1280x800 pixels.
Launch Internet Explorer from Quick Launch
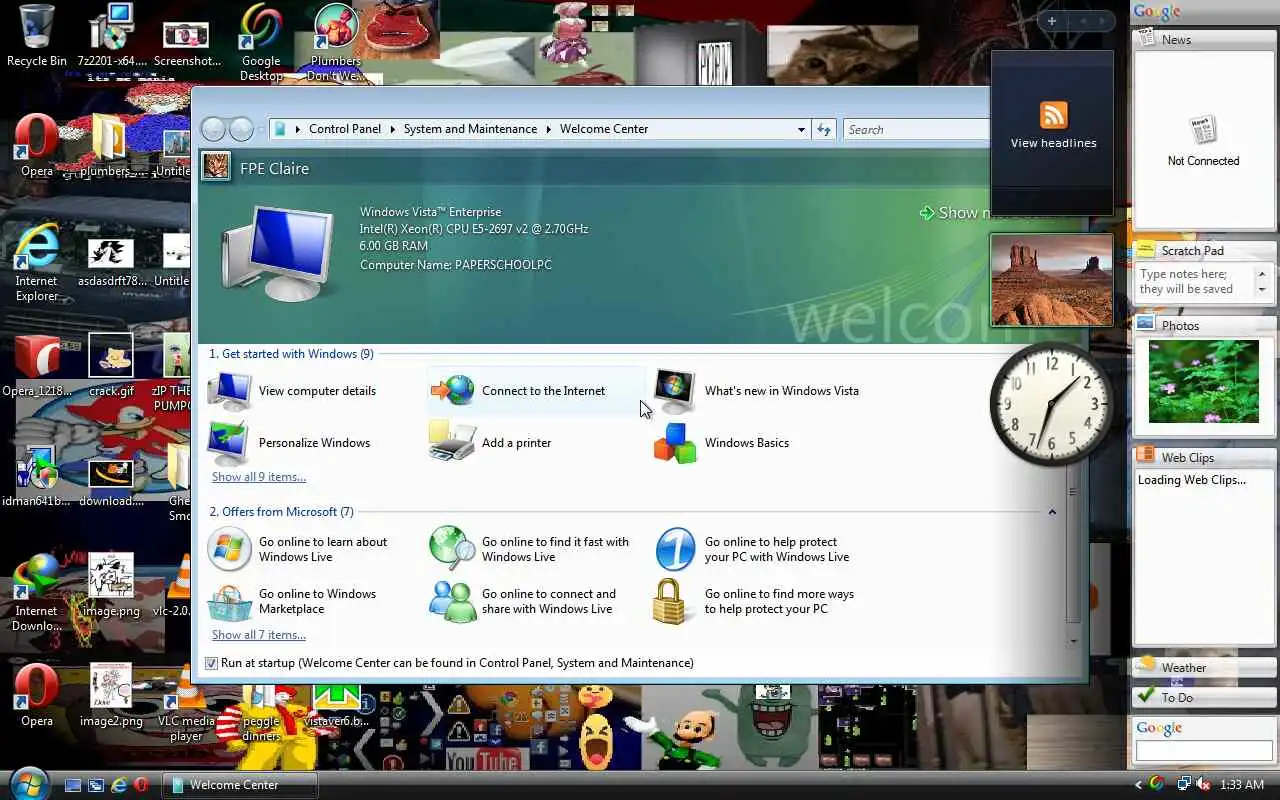119,785
